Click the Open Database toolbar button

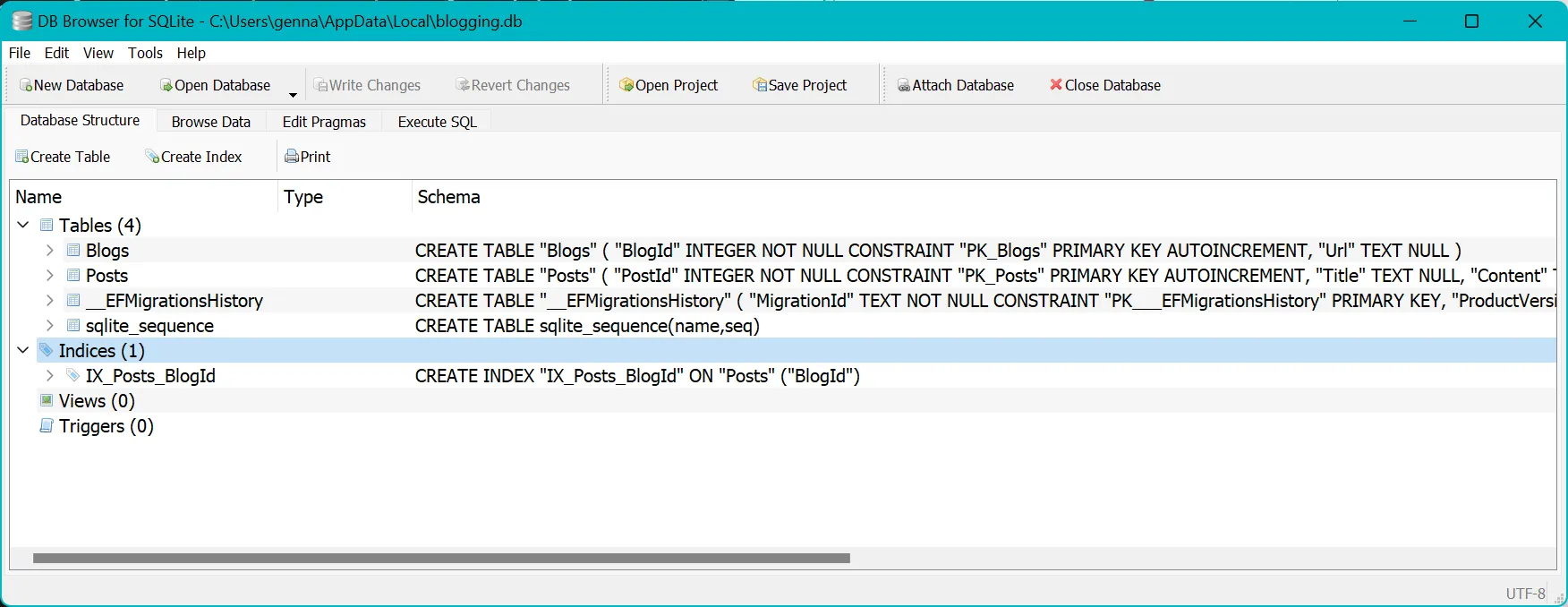coord(216,85)
